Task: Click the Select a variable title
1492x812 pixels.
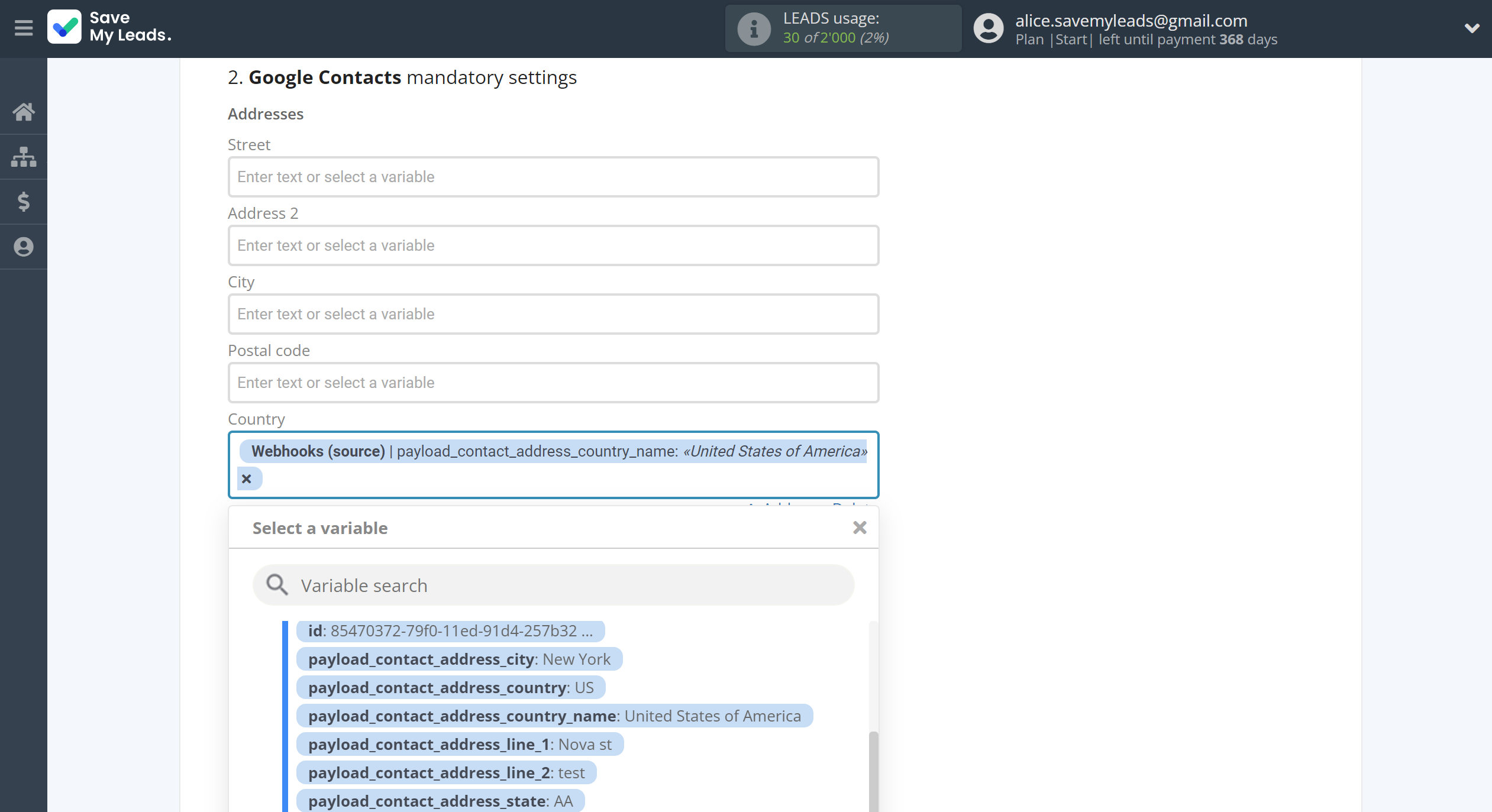Action: tap(320, 528)
